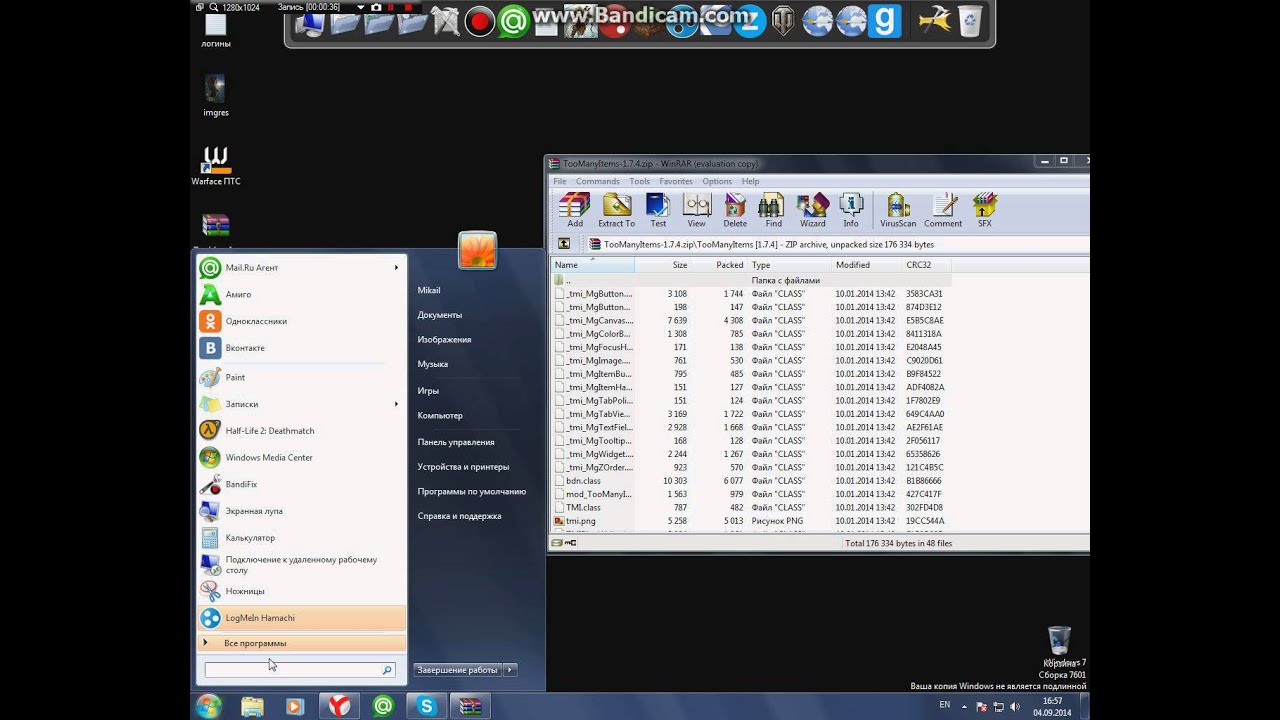Launch BandiFix from Start menu
The height and width of the screenshot is (720, 1280).
(x=300, y=484)
